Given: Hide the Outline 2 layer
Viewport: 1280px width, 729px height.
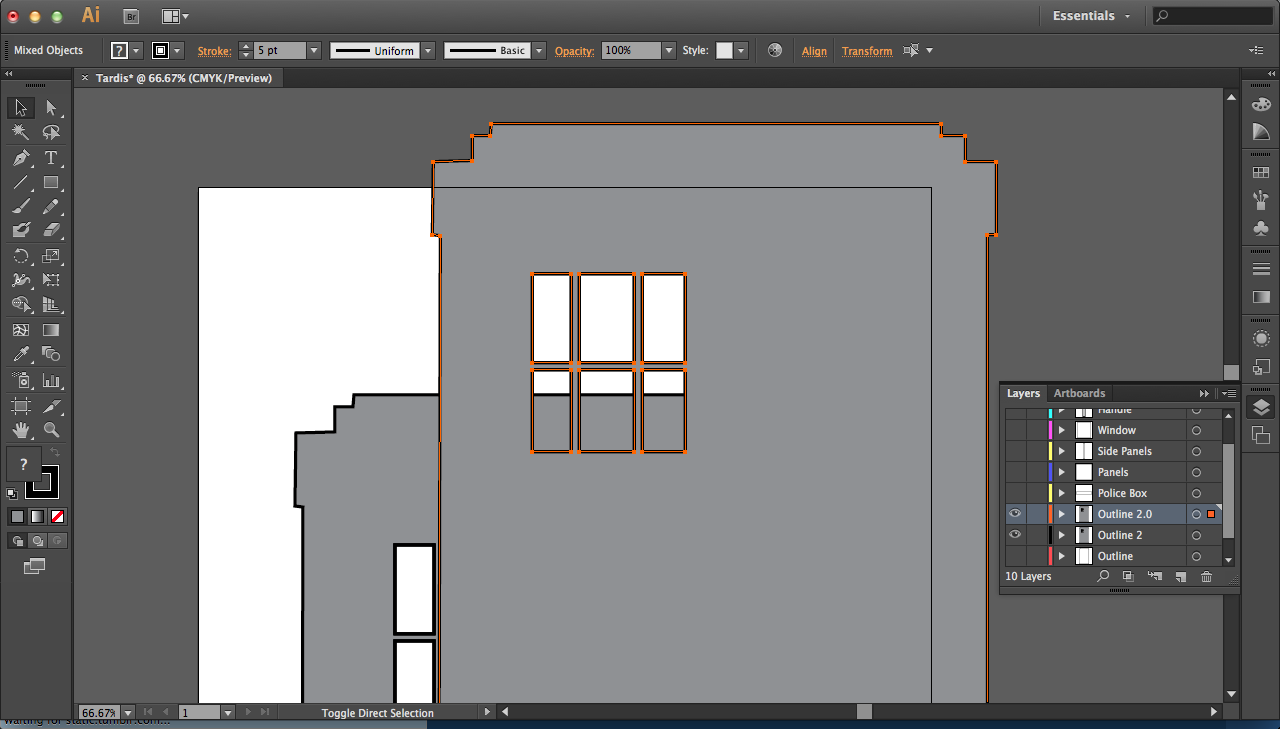Looking at the screenshot, I should tap(1015, 535).
